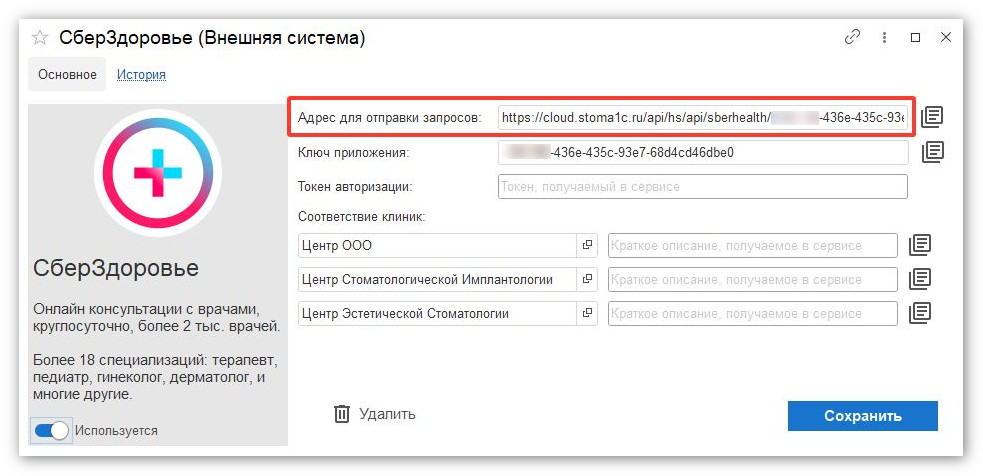This screenshot has height=476, width=983.
Task: Click the Более 18 специализаций paragraph
Action: 155,378
